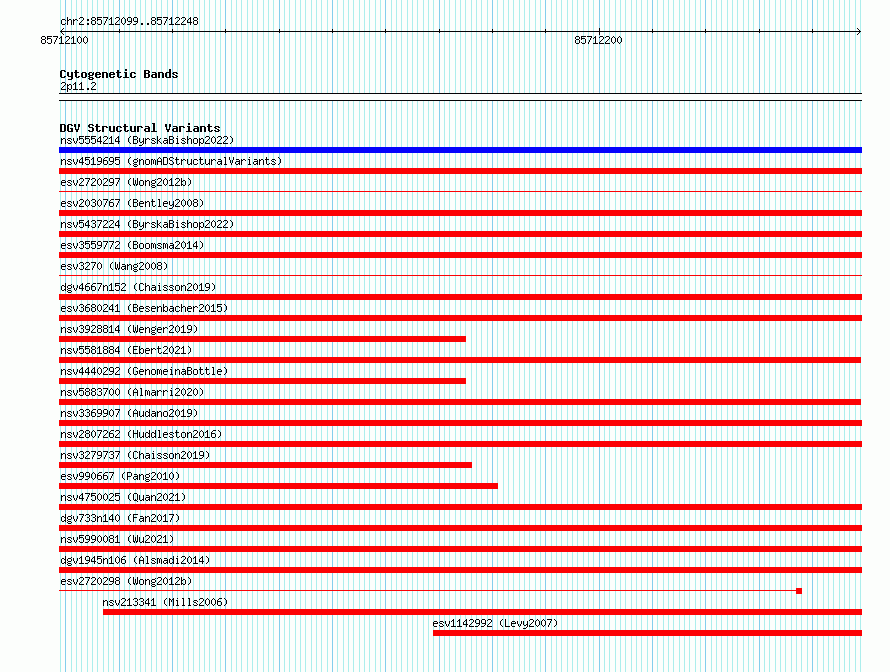Open dgv1945n106 (Alsmadi2014) label
The width and height of the screenshot is (890, 672).
click(x=135, y=560)
